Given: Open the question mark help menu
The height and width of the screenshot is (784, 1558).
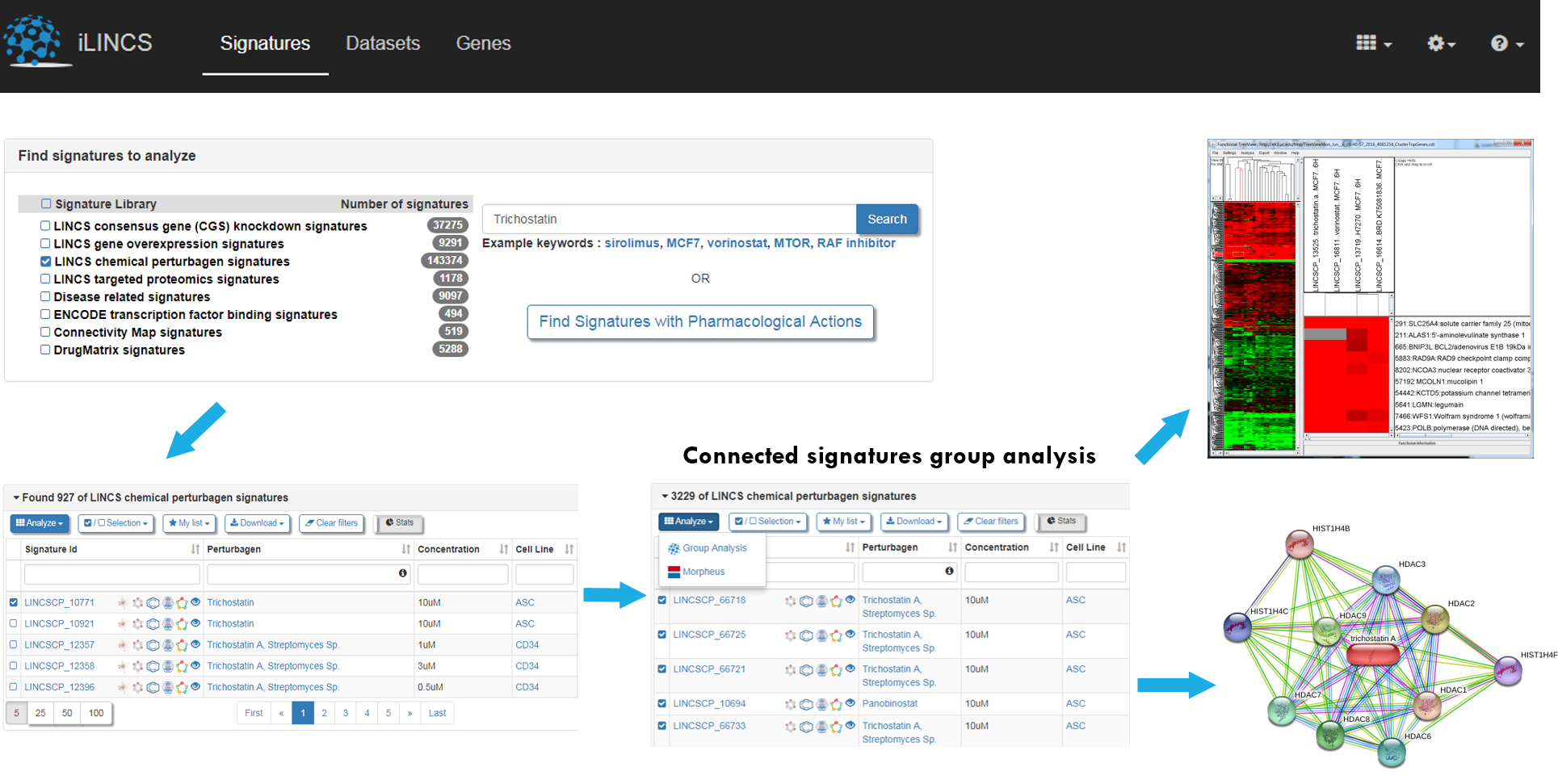Looking at the screenshot, I should tap(1506, 43).
